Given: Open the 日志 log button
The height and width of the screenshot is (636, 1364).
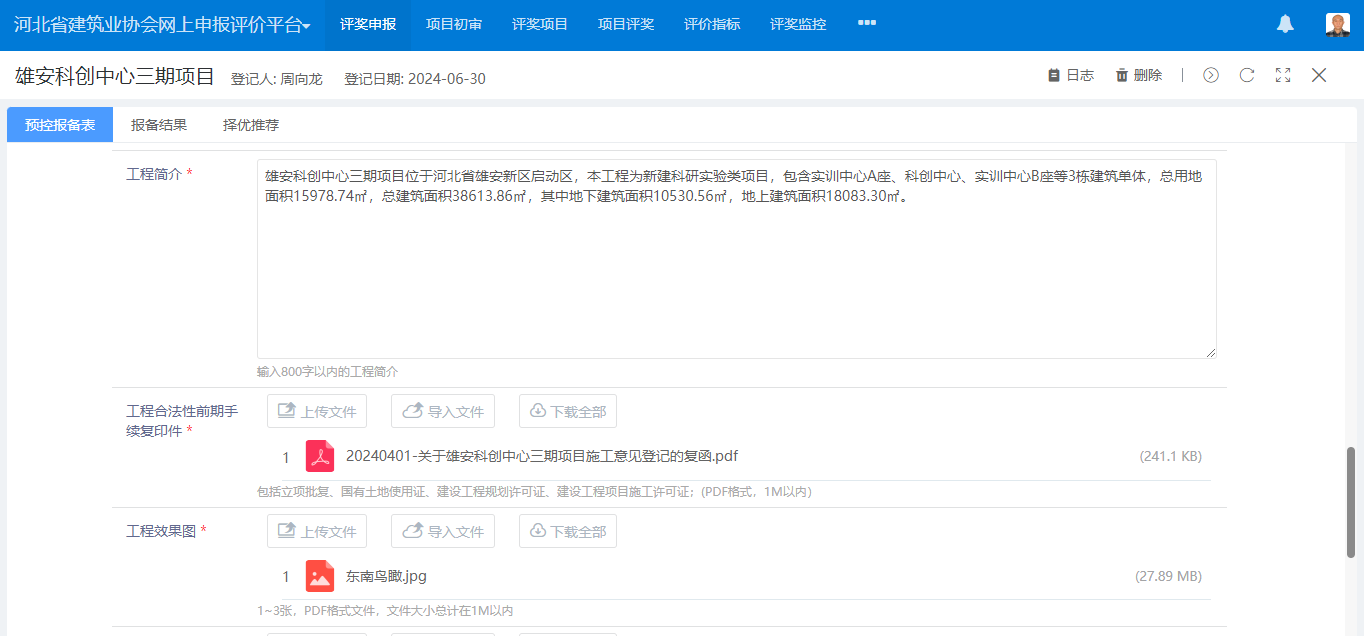Looking at the screenshot, I should pos(1070,75).
